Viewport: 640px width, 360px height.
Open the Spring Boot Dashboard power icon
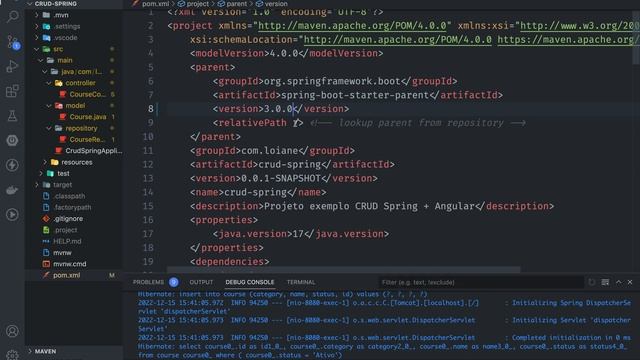click(x=12, y=140)
